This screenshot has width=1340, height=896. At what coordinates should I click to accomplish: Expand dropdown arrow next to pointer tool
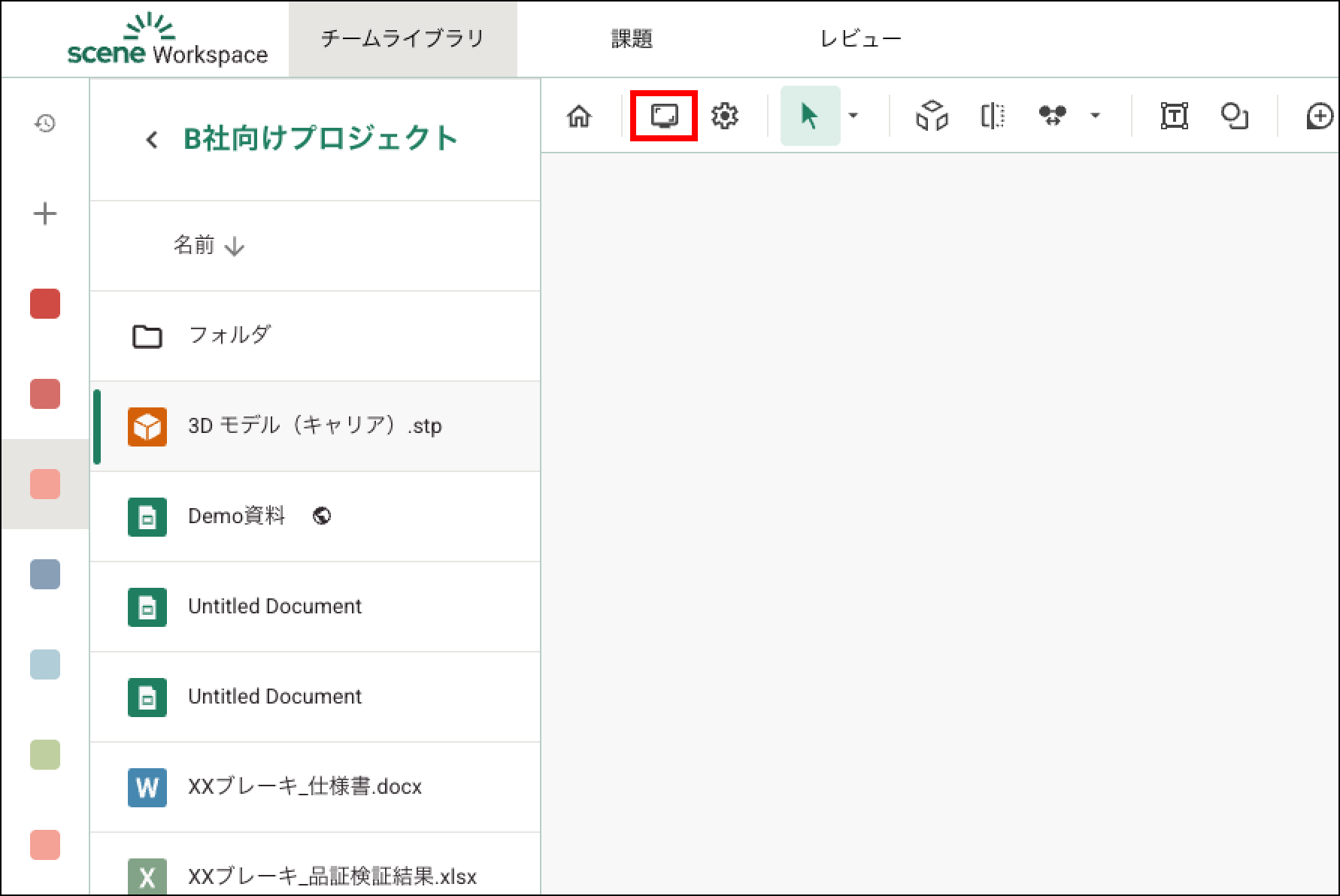(x=853, y=116)
